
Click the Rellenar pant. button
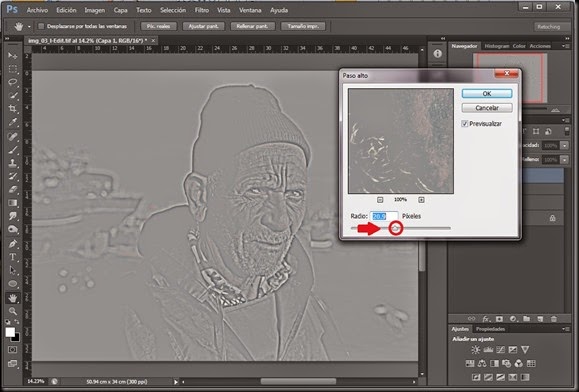click(253, 26)
